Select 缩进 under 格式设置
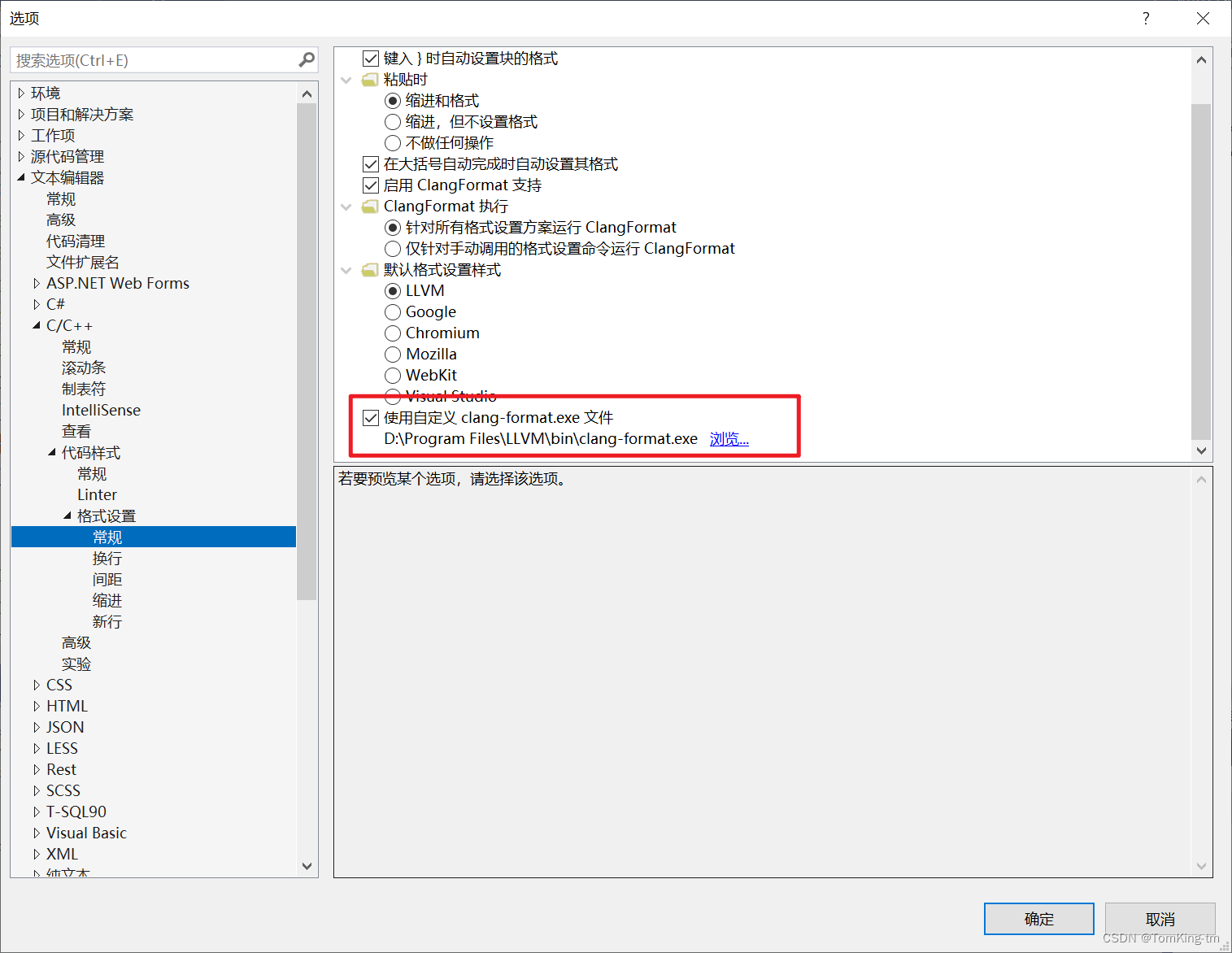The image size is (1232, 953). (107, 600)
